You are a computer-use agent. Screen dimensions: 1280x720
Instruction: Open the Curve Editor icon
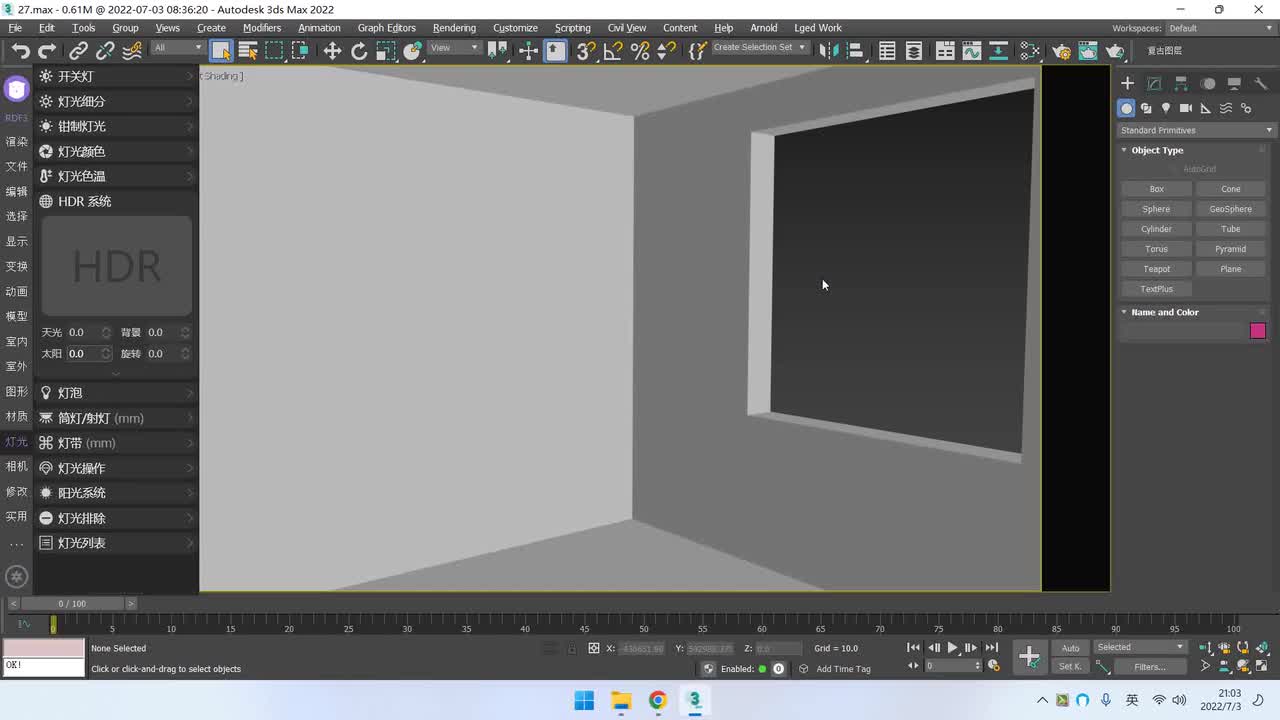point(972,51)
